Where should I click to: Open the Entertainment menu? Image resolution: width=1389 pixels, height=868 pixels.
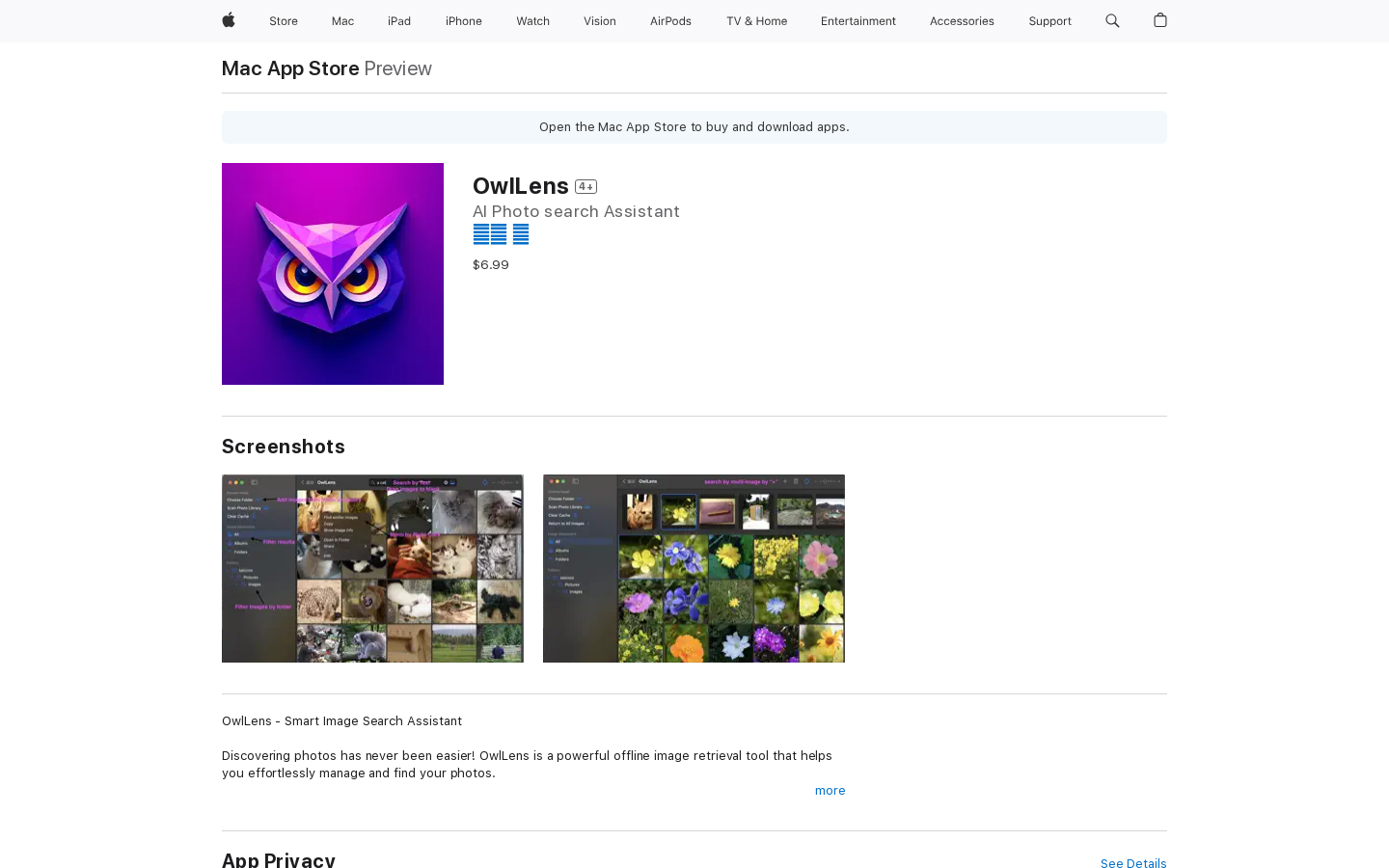858,21
